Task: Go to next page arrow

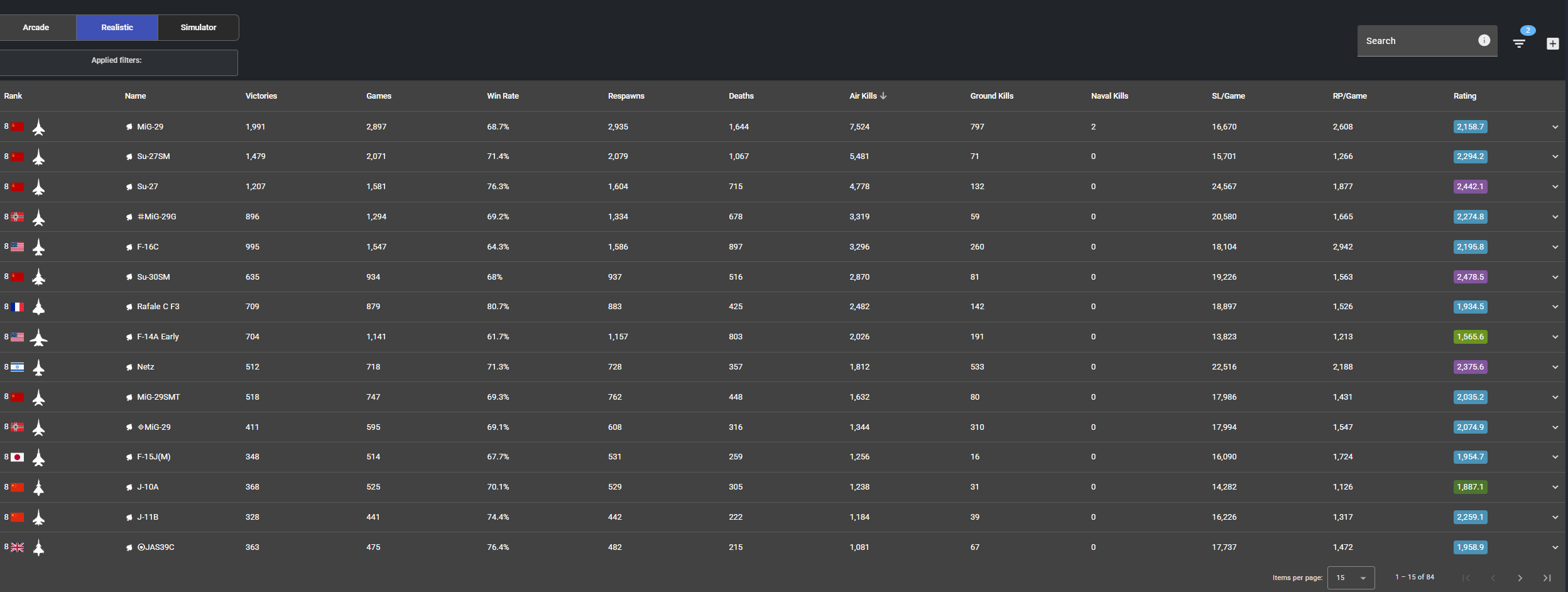Action: point(1520,578)
